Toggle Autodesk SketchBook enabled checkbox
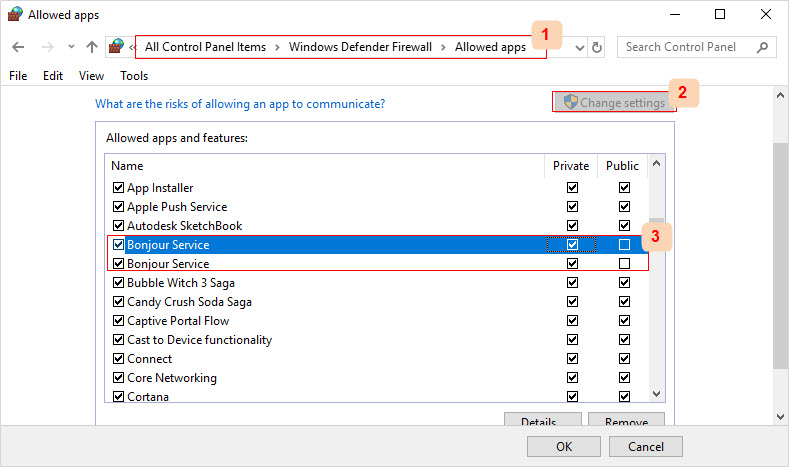 118,225
